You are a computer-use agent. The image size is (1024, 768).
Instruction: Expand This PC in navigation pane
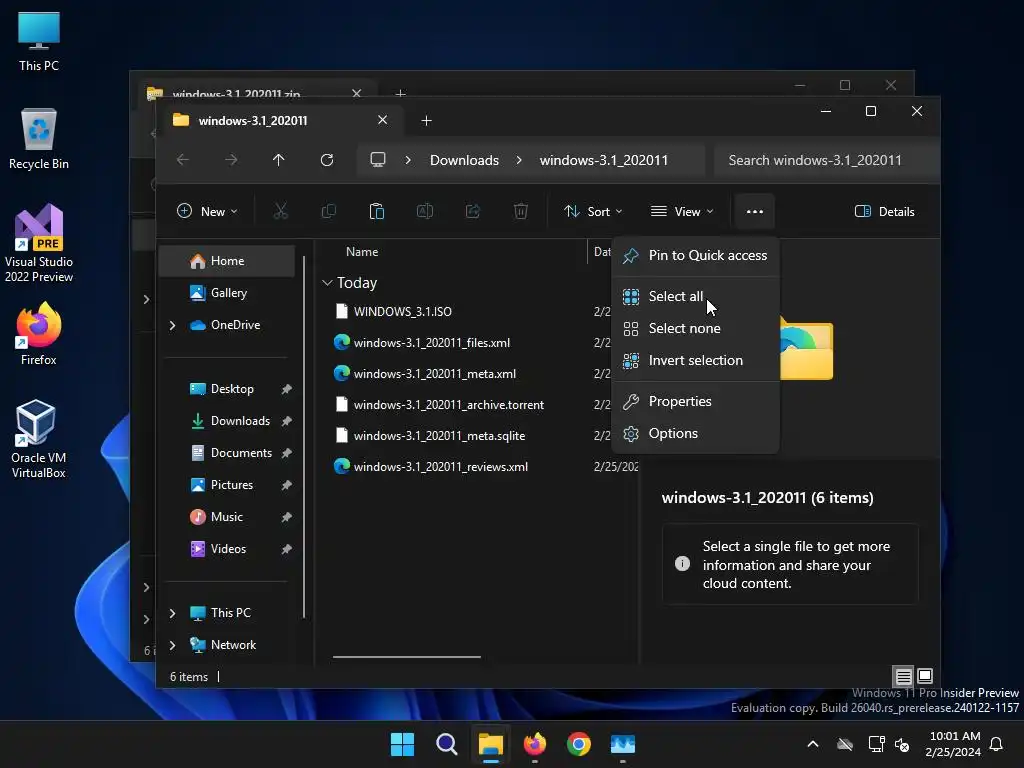172,613
